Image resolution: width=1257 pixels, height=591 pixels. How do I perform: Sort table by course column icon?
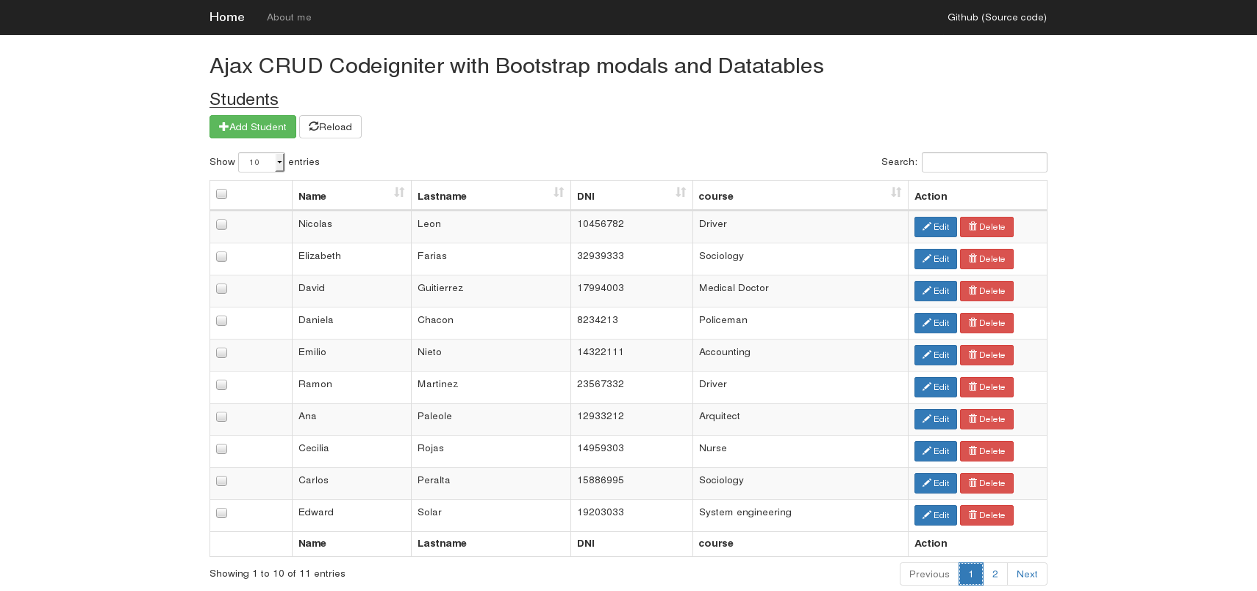(896, 193)
